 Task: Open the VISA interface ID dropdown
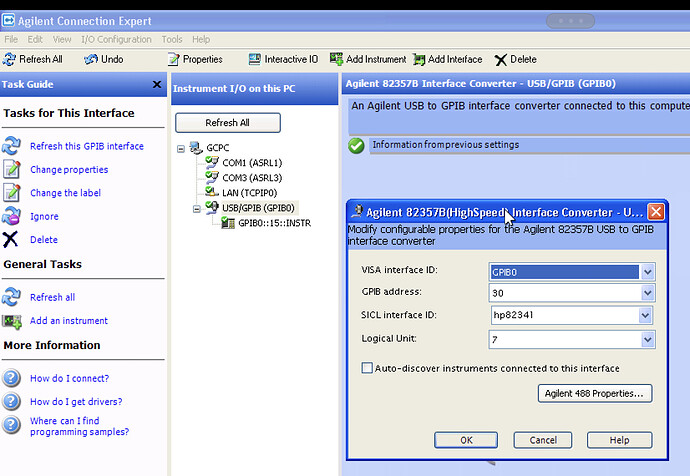pos(647,272)
